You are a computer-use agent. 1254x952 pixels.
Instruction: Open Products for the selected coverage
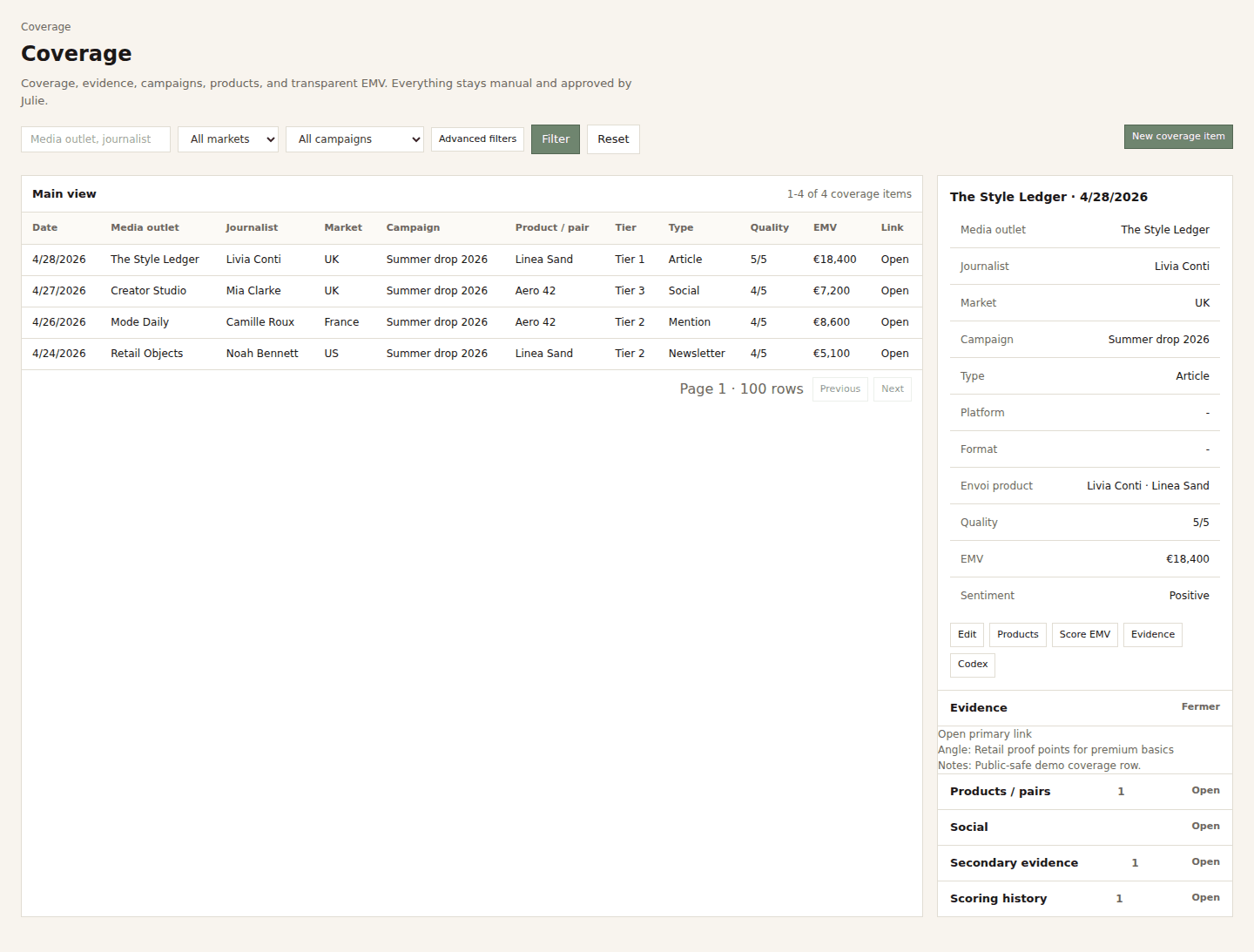click(x=1018, y=635)
